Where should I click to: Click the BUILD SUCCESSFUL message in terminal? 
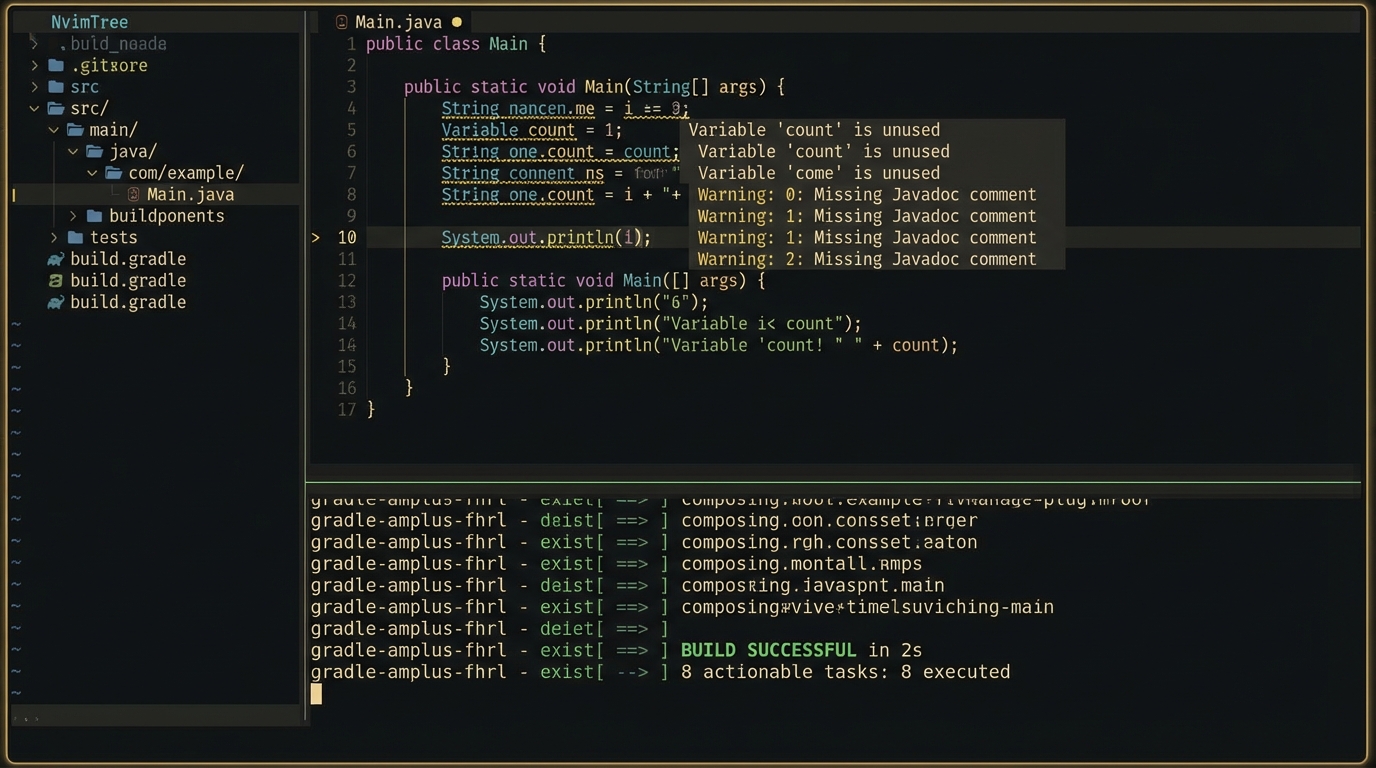768,650
